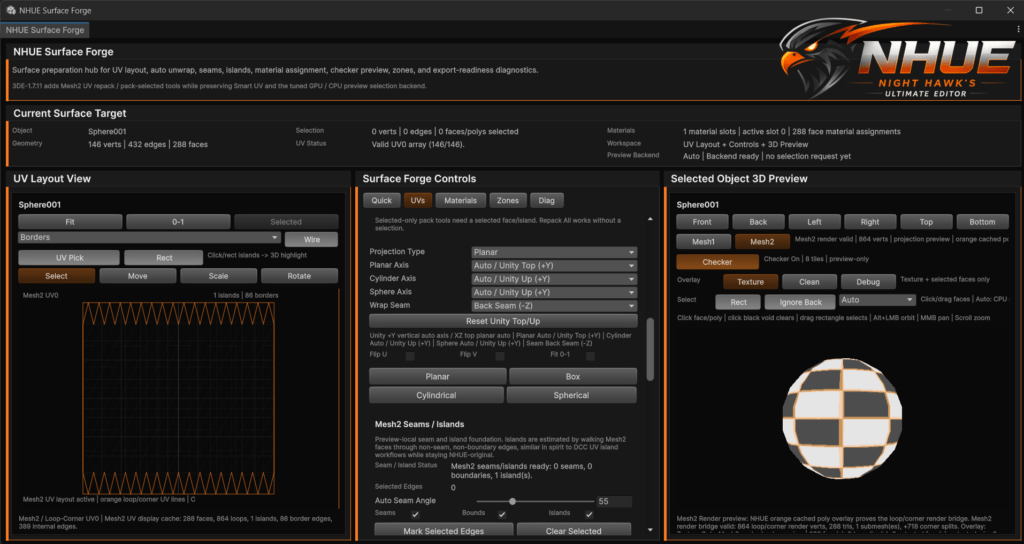Switch 3D preview to Front view
The width and height of the screenshot is (1024, 544).
[702, 222]
